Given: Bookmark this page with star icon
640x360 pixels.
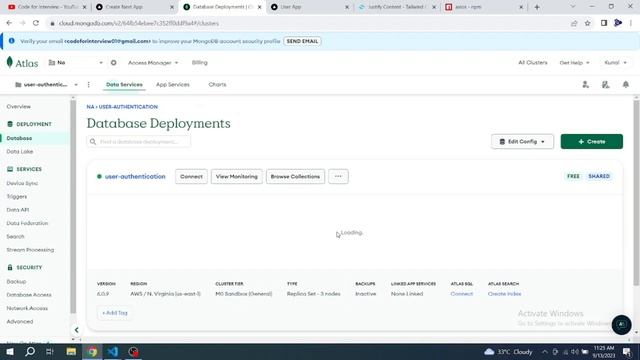Looking at the screenshot, I should coord(587,23).
